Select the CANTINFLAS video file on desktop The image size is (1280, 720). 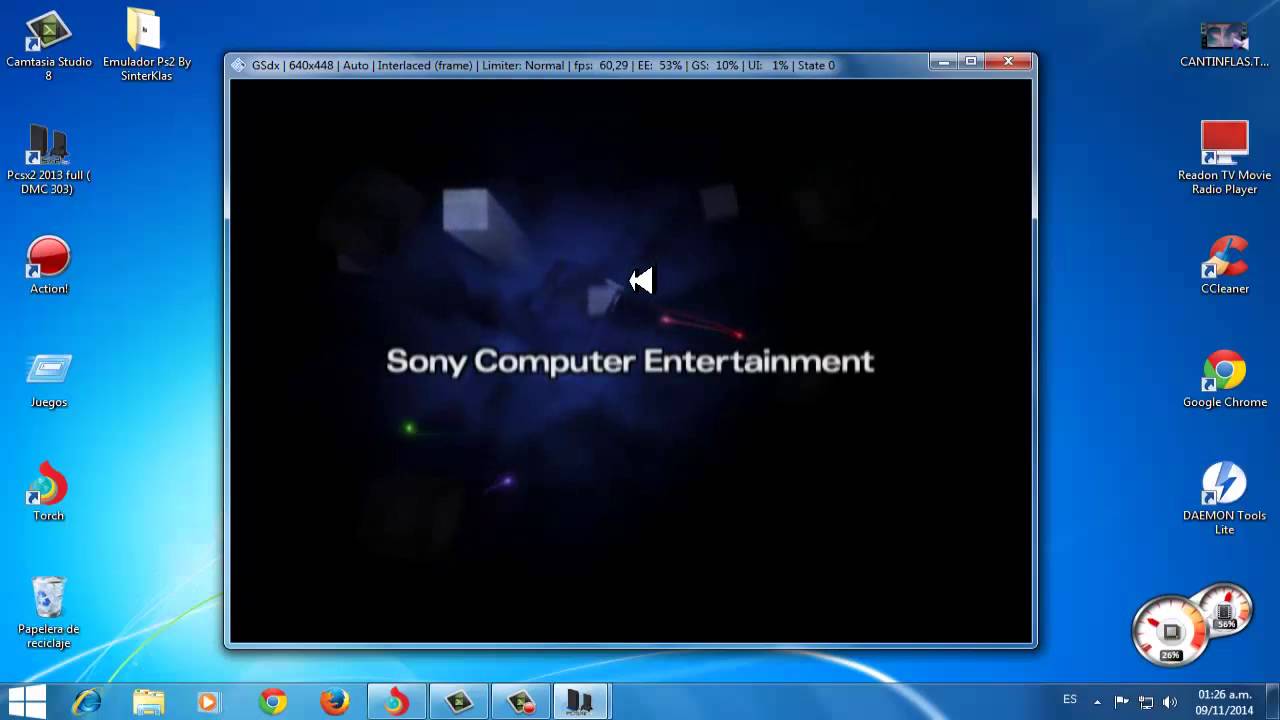[x=1224, y=44]
